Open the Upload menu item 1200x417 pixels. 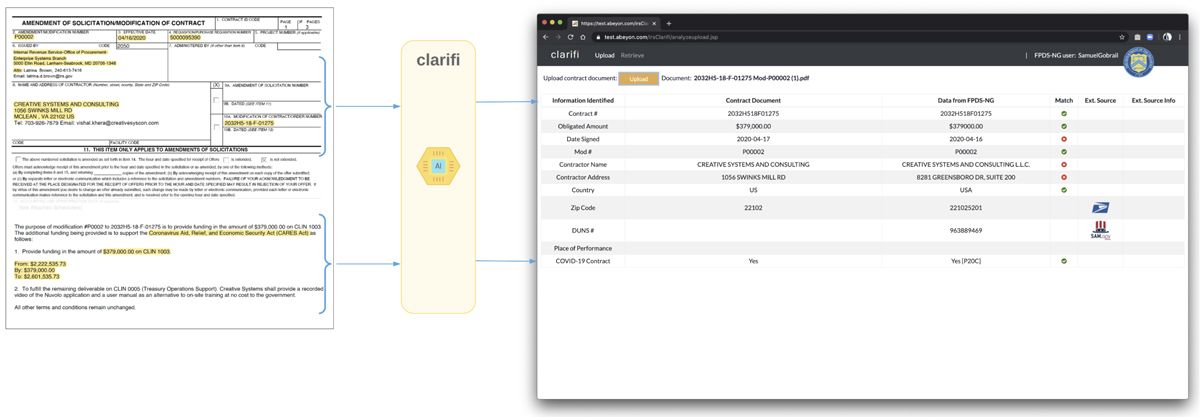pos(605,55)
